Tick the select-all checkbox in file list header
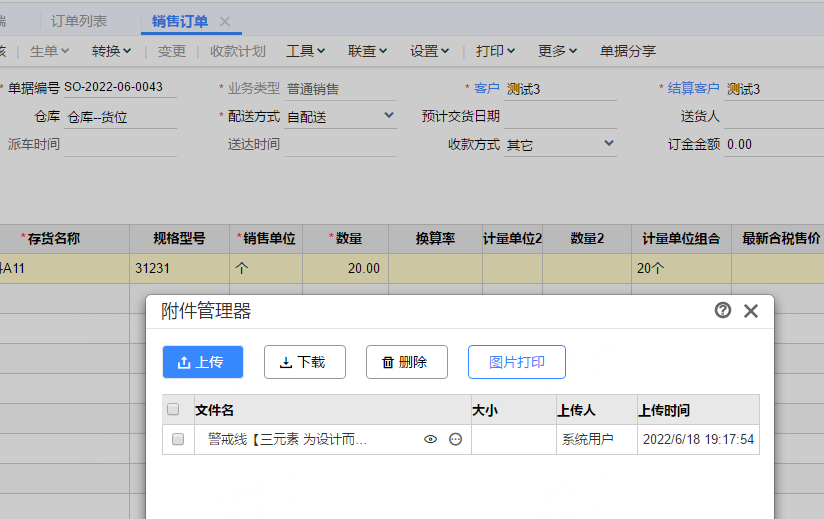This screenshot has height=519, width=824. point(173,409)
